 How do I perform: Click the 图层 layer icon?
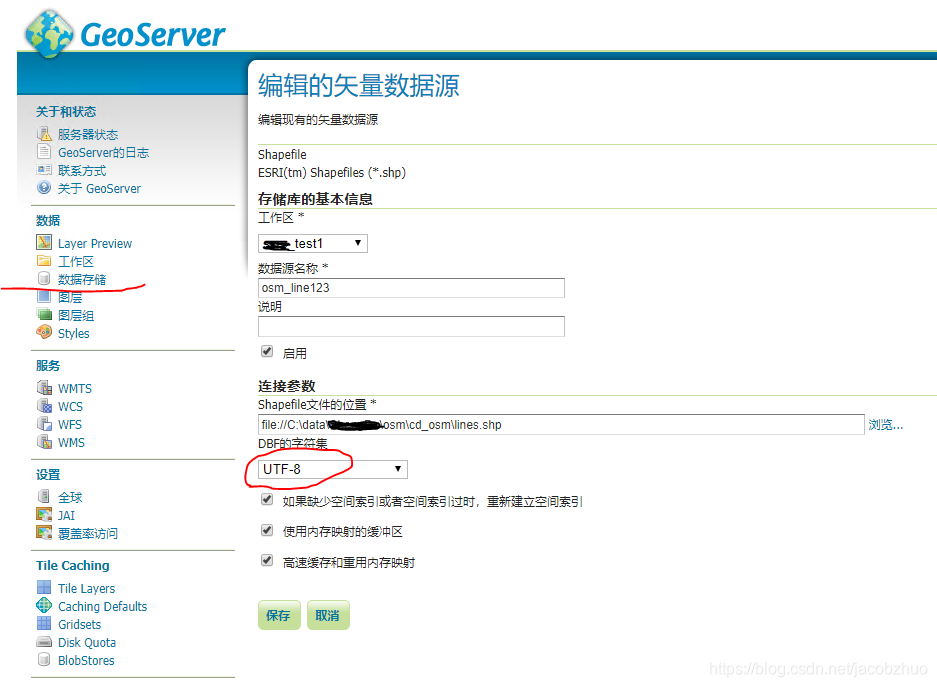[x=44, y=297]
